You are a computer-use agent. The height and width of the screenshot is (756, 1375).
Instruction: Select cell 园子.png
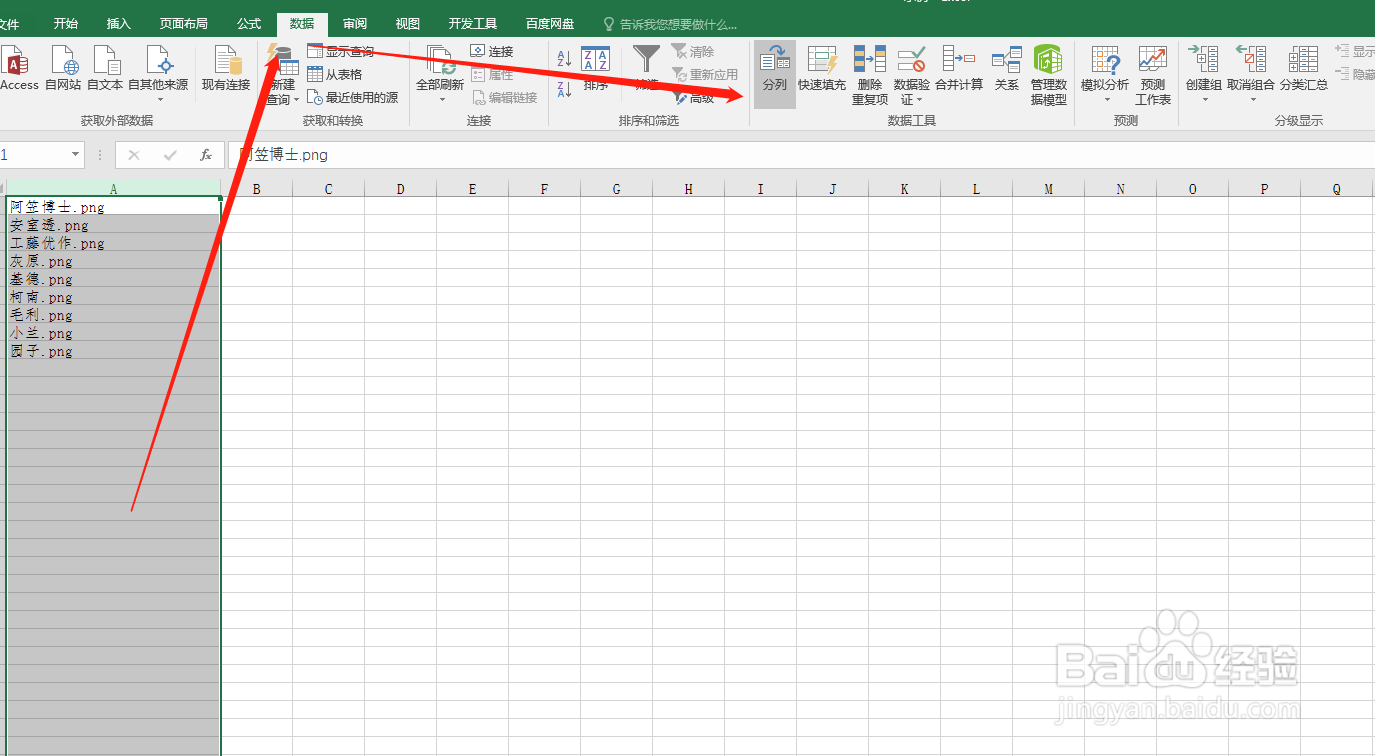pos(114,351)
